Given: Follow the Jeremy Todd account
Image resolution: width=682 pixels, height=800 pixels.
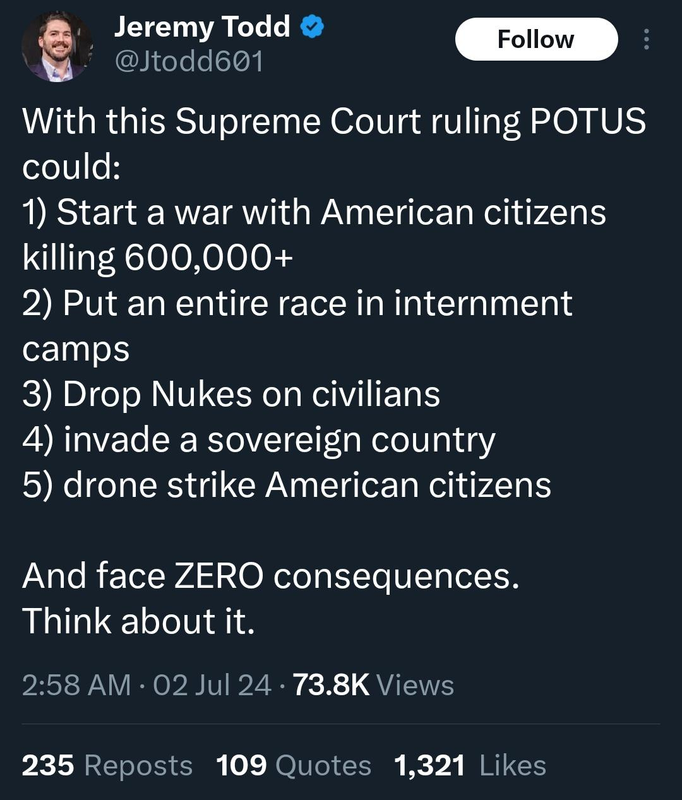Looking at the screenshot, I should (536, 39).
